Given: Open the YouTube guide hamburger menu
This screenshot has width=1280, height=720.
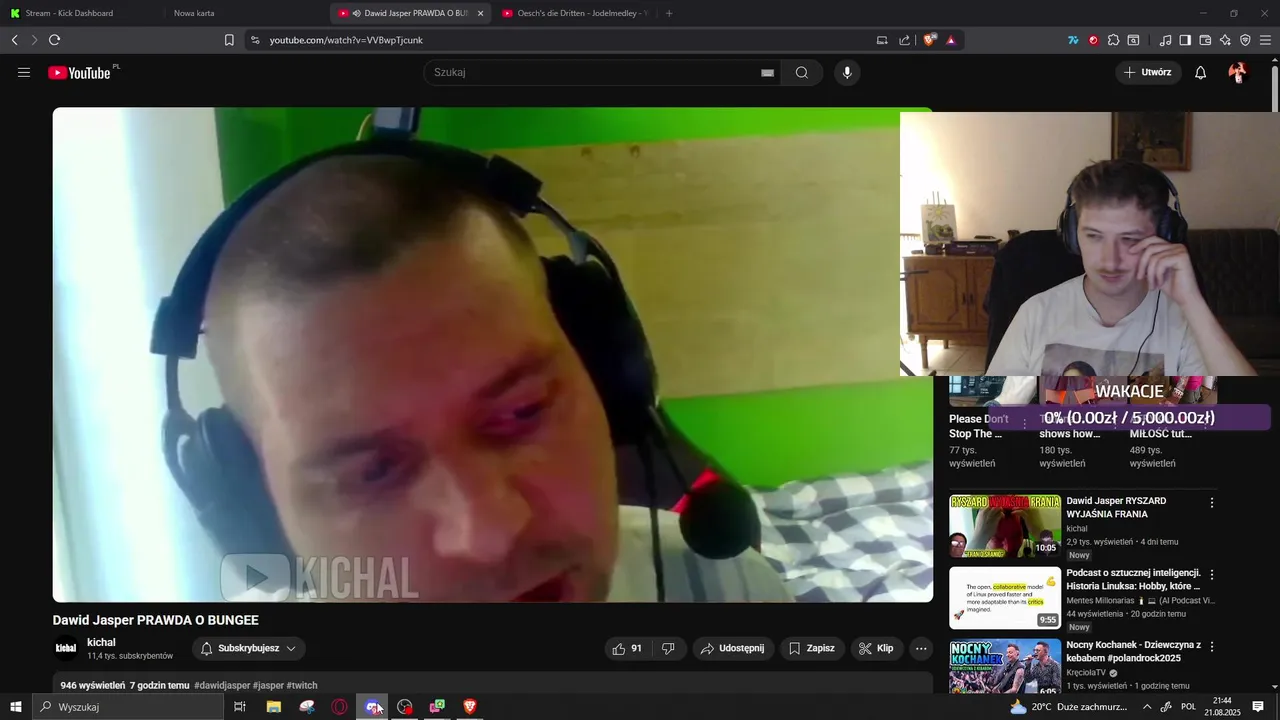Looking at the screenshot, I should [x=24, y=73].
